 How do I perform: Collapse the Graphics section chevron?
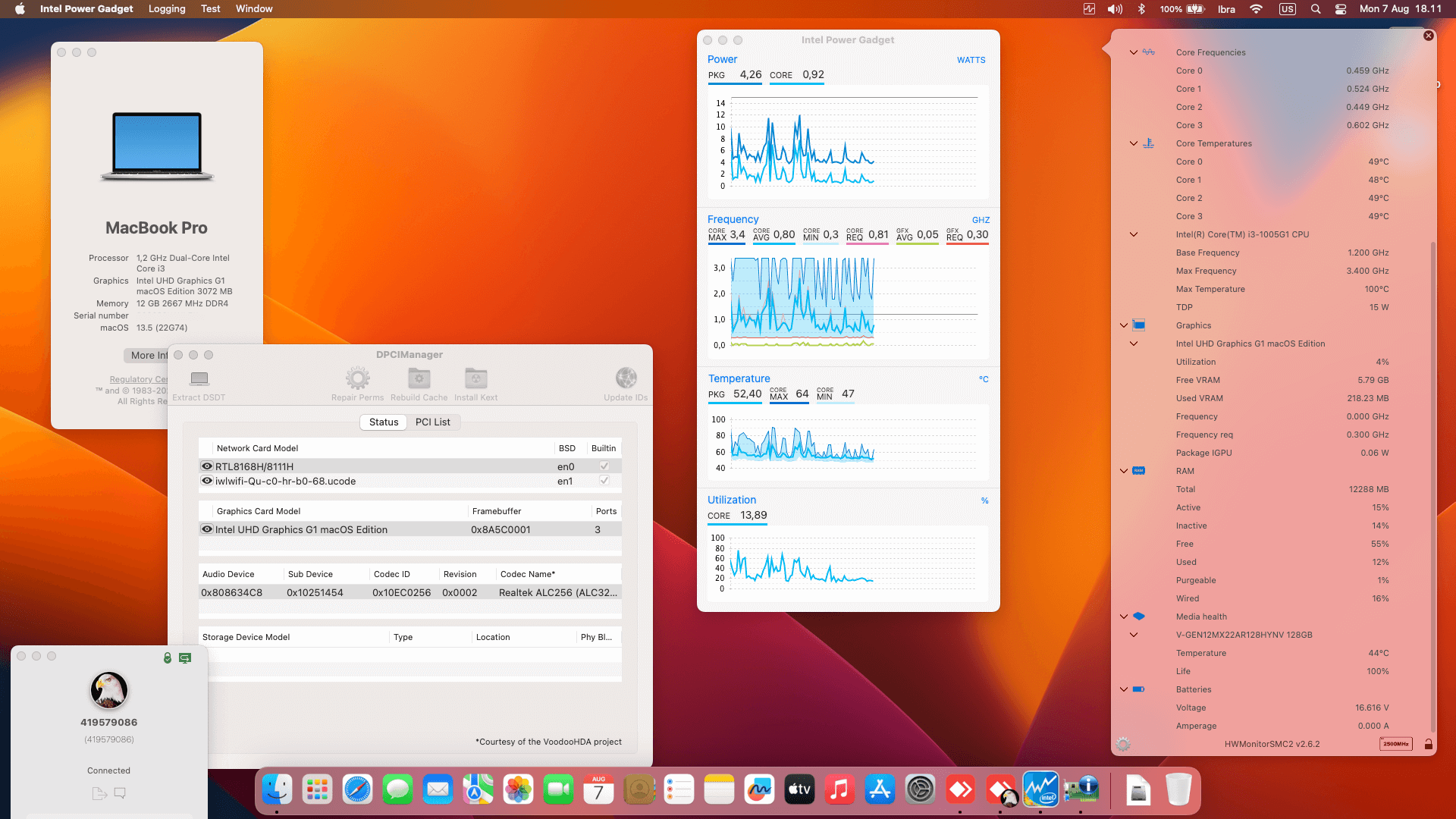(1124, 325)
